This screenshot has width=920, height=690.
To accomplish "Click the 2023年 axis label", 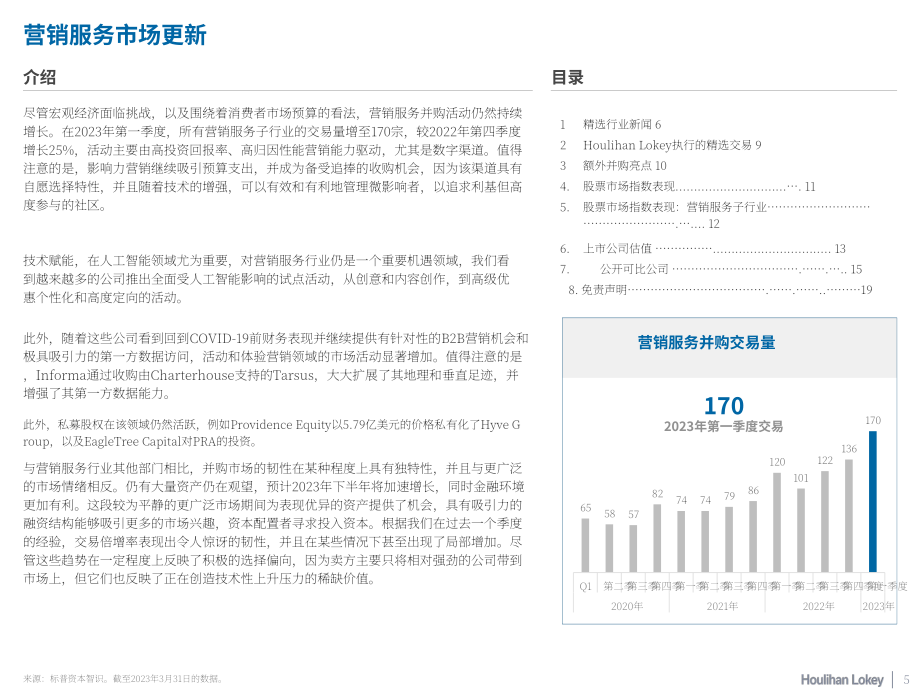I will [878, 606].
